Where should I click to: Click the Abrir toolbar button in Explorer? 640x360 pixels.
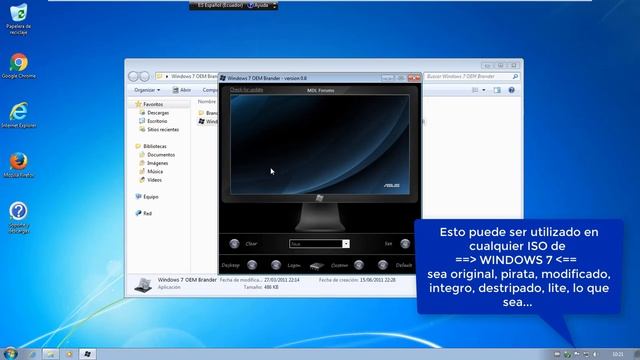pyautogui.click(x=182, y=90)
